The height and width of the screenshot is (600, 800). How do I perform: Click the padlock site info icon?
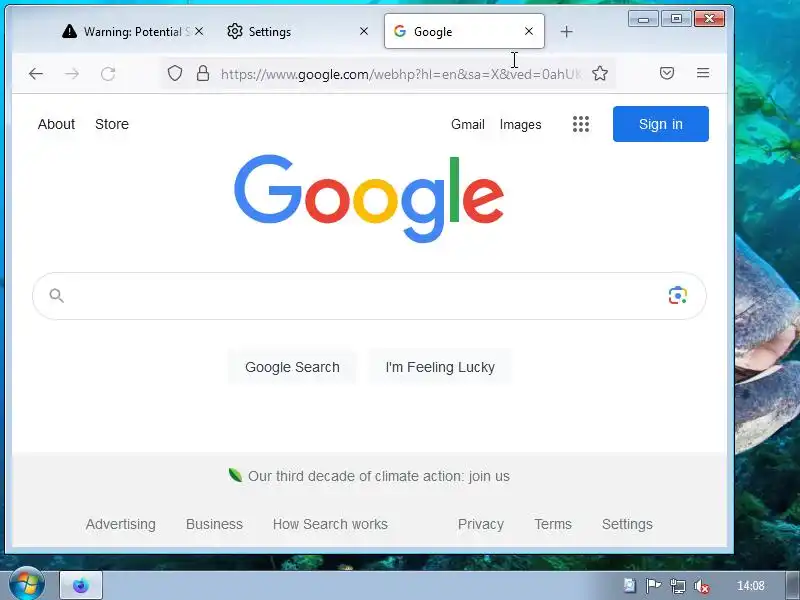(x=203, y=73)
